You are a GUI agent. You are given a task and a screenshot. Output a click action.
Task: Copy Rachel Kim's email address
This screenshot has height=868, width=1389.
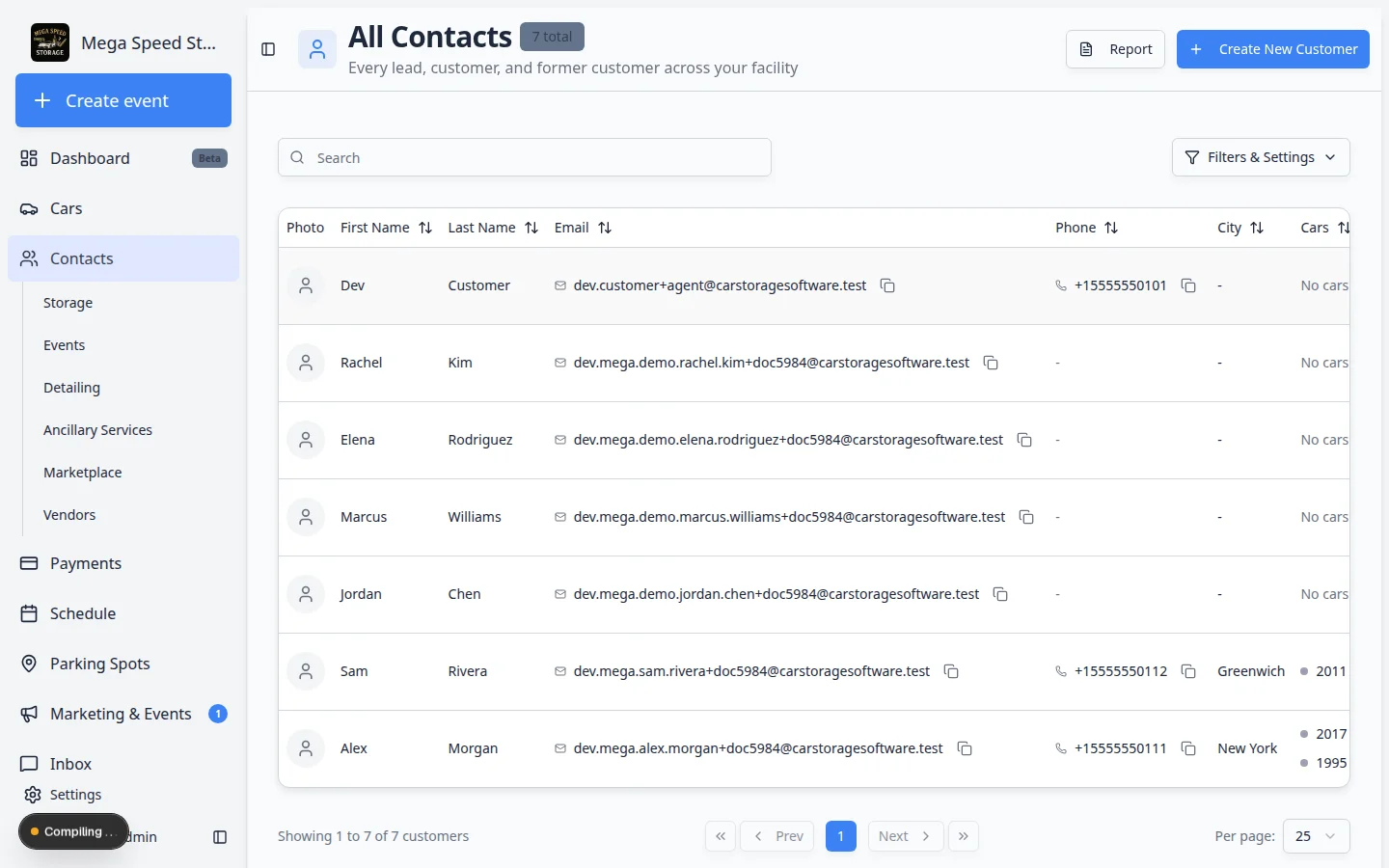click(x=991, y=363)
